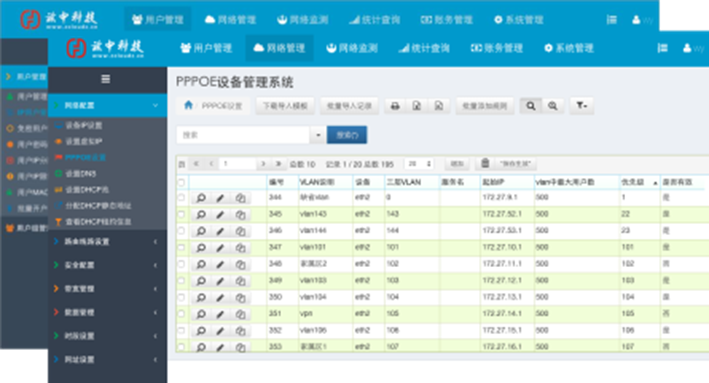709x383 pixels.
Task: Open 用户管理 menu in front window
Action: (x=206, y=48)
